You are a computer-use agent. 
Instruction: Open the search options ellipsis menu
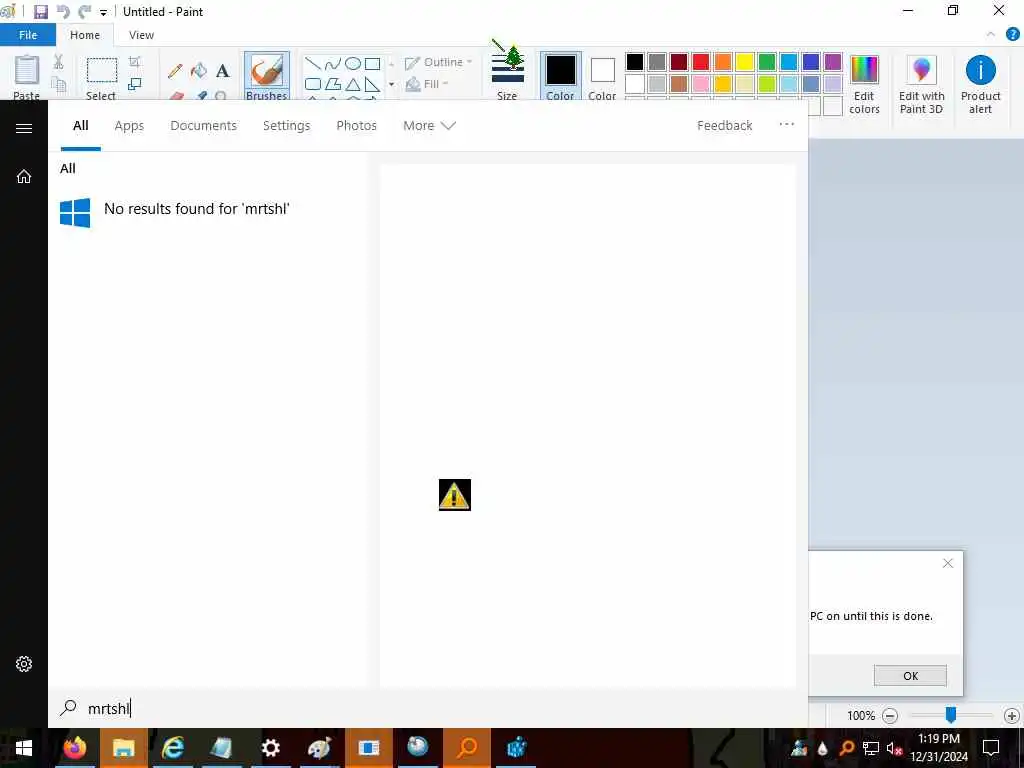(786, 124)
